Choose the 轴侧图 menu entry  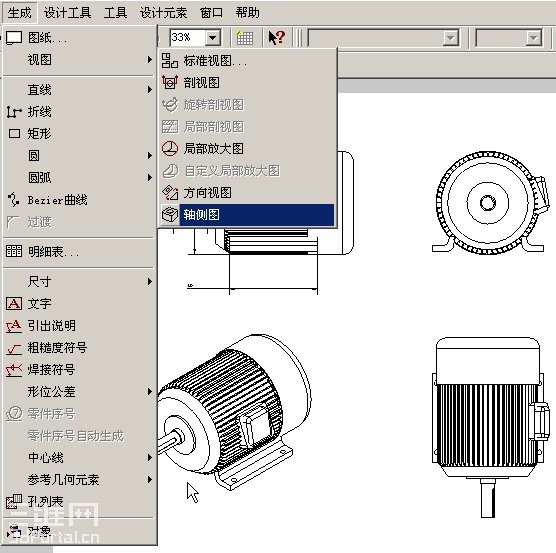[x=247, y=215]
